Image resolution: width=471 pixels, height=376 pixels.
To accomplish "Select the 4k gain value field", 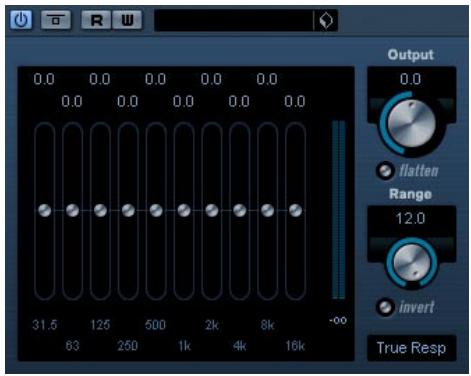I will (x=239, y=101).
